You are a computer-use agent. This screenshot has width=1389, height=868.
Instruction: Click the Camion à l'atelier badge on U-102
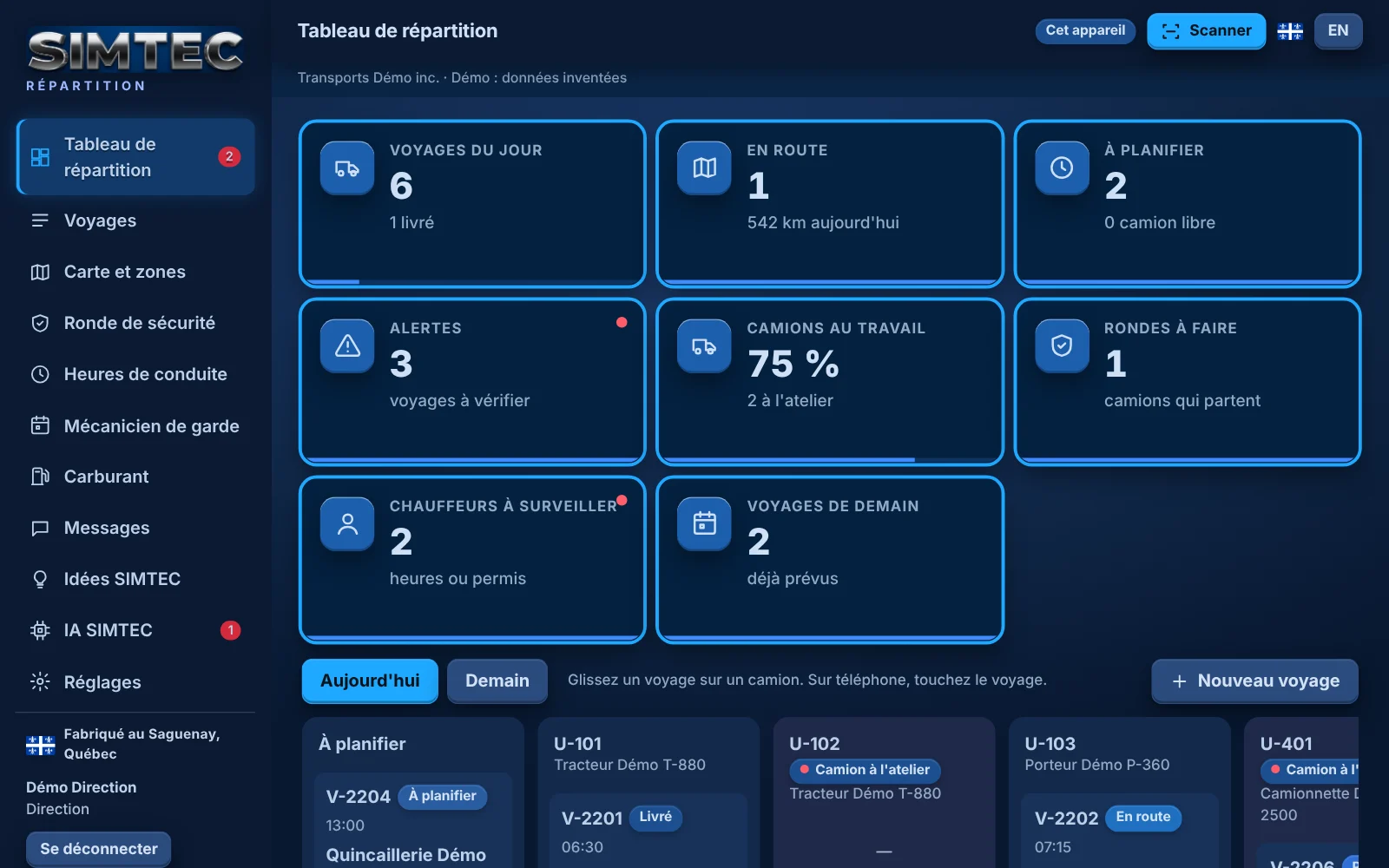pyautogui.click(x=865, y=770)
